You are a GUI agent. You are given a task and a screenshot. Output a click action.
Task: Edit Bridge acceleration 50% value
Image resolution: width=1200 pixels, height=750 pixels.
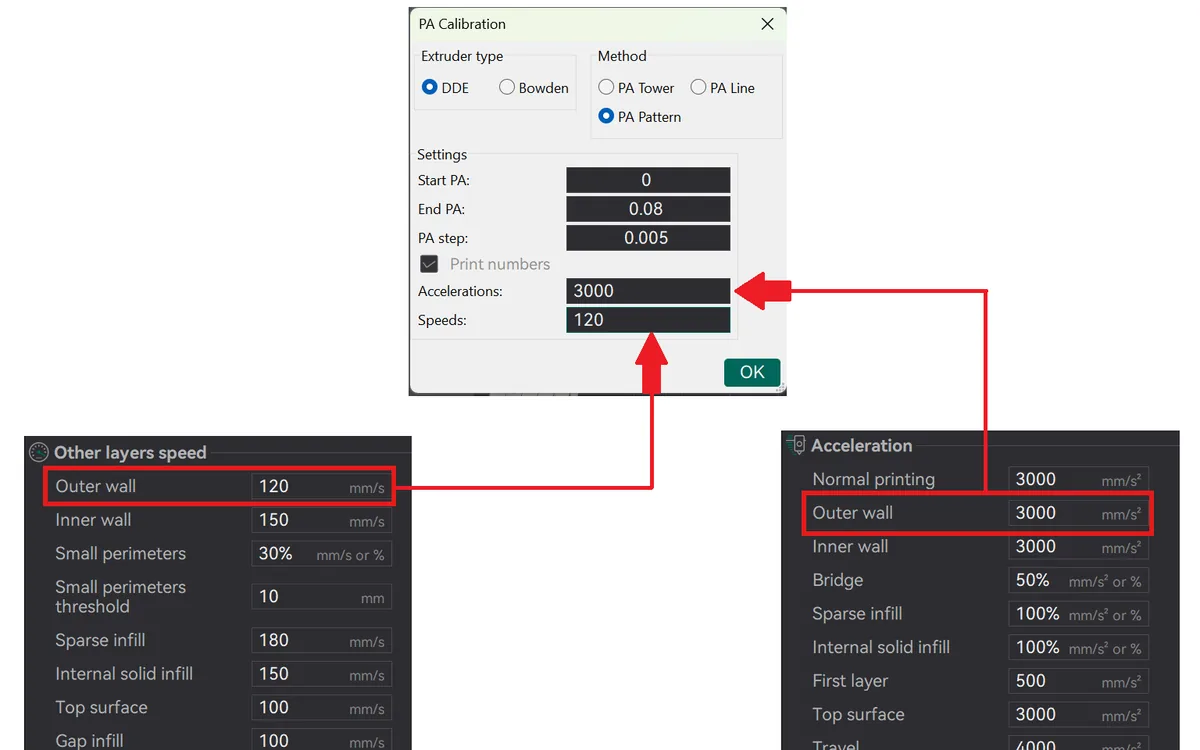[x=1078, y=580]
